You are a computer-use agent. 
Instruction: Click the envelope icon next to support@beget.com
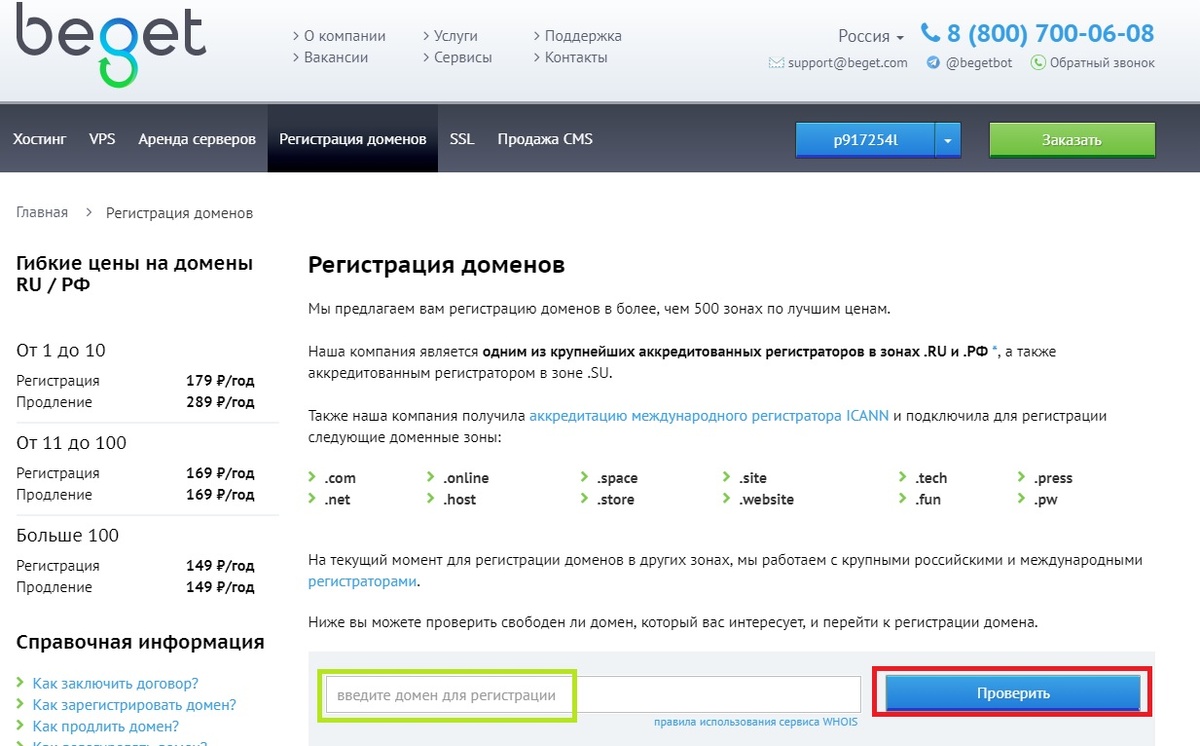(776, 63)
